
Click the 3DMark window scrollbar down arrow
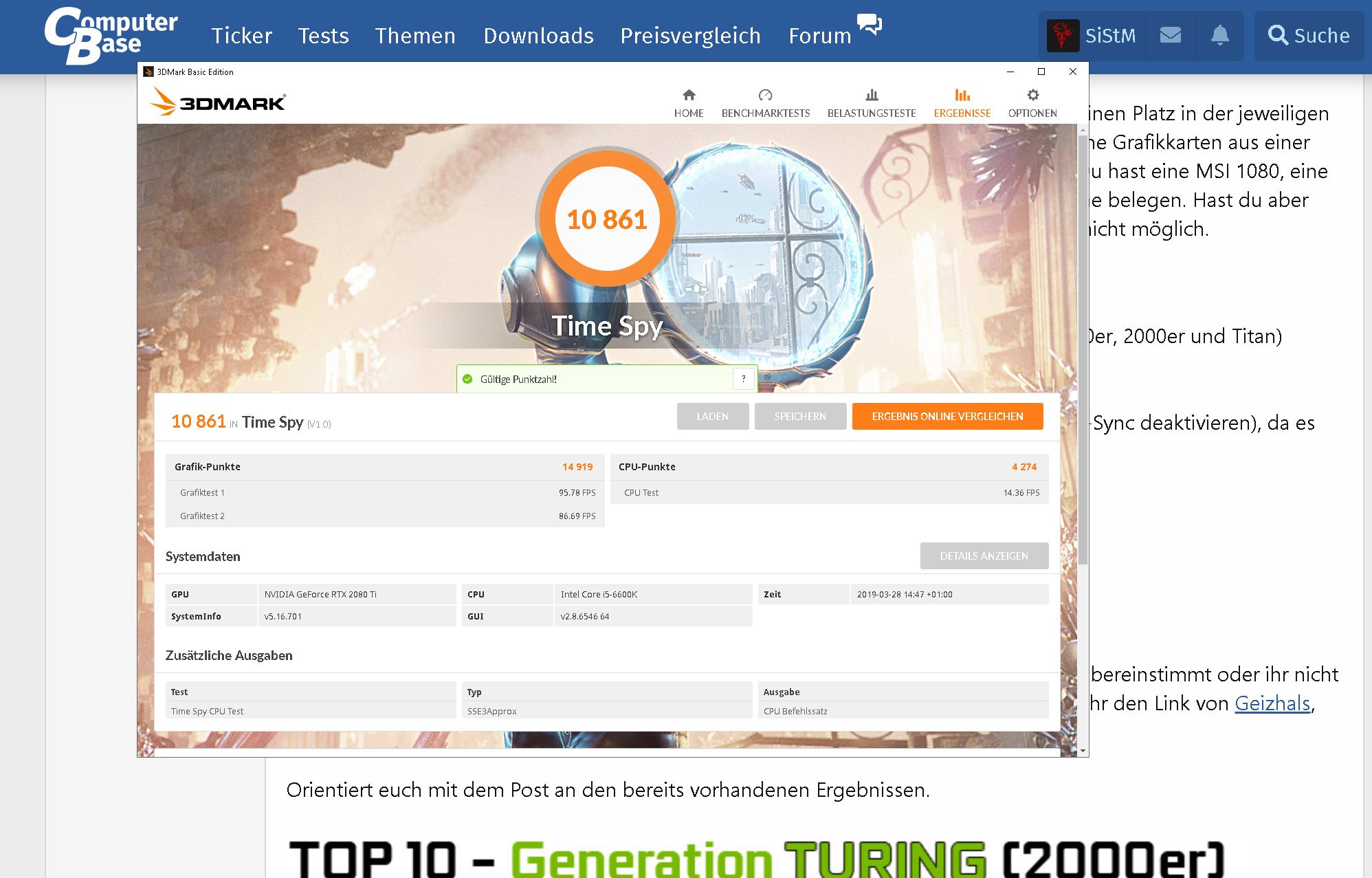click(x=1083, y=751)
